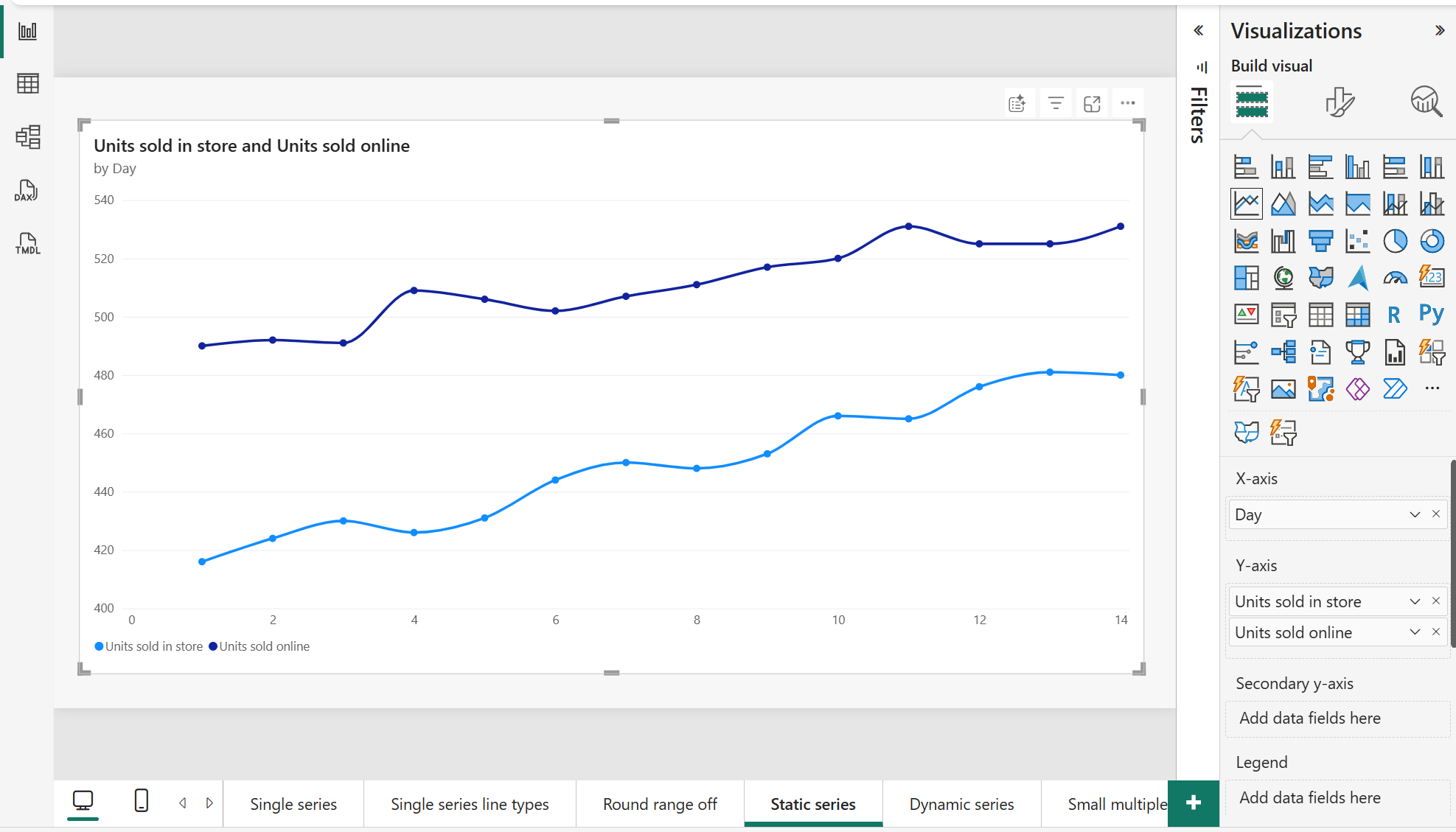
Task: Open Focus mode for the chart
Action: tap(1092, 102)
